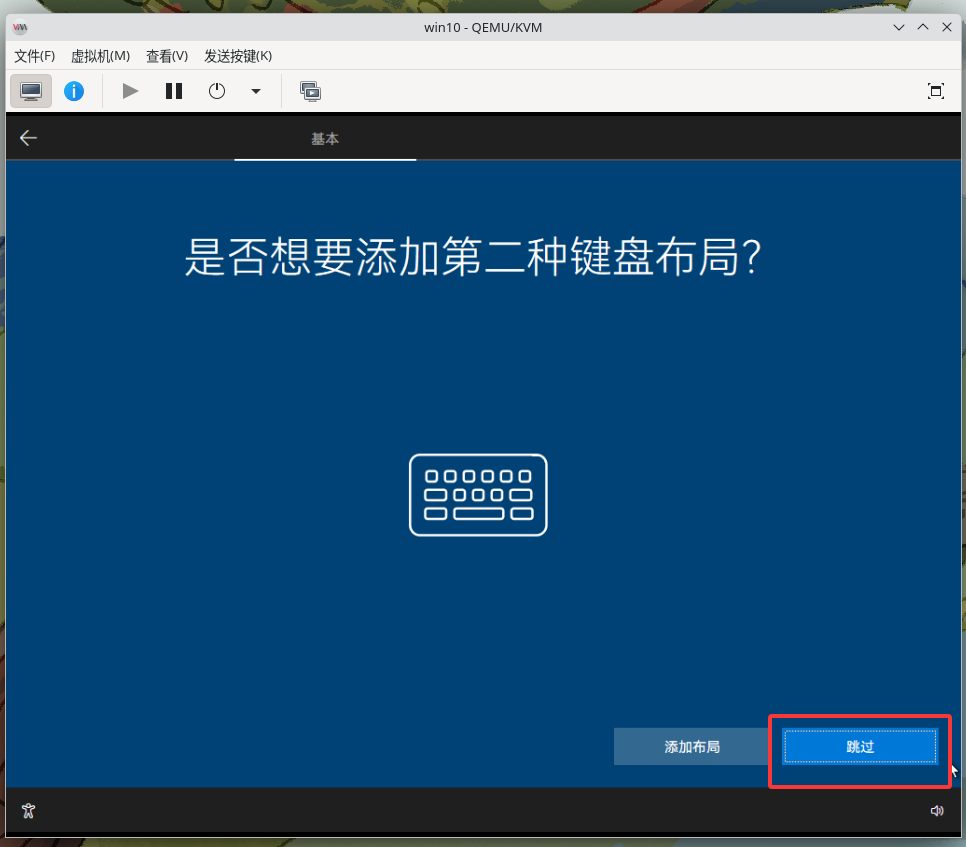This screenshot has height=847, width=966.
Task: Go back using the setup back arrow
Action: coord(28,138)
